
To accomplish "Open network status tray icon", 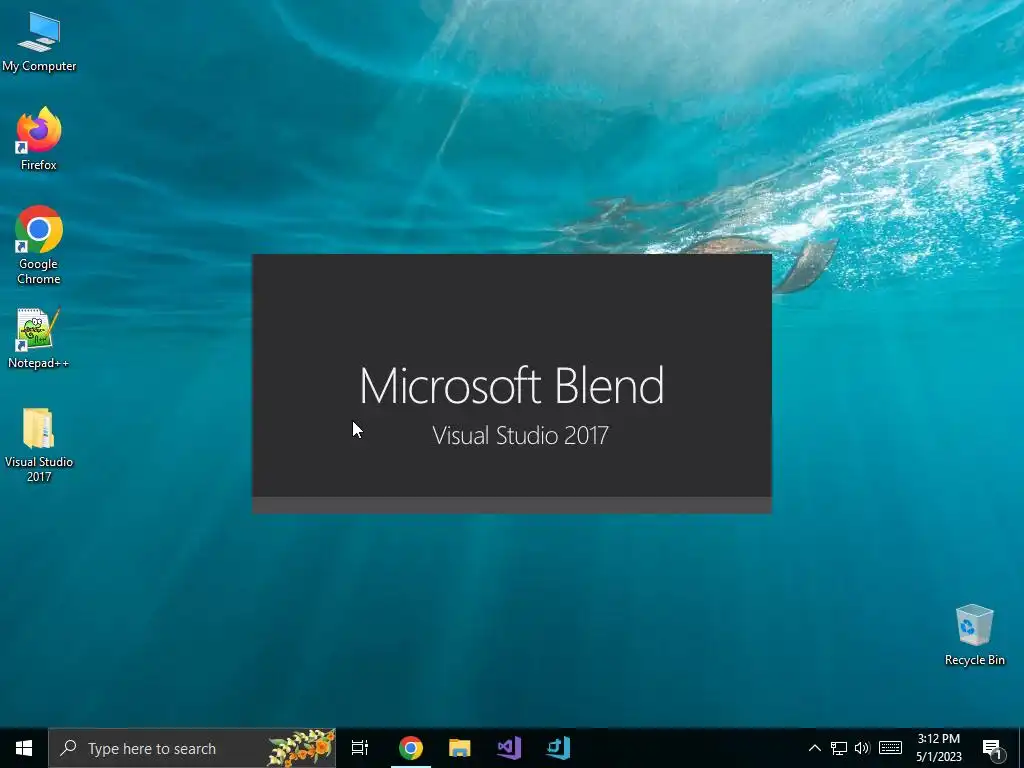I will (839, 748).
